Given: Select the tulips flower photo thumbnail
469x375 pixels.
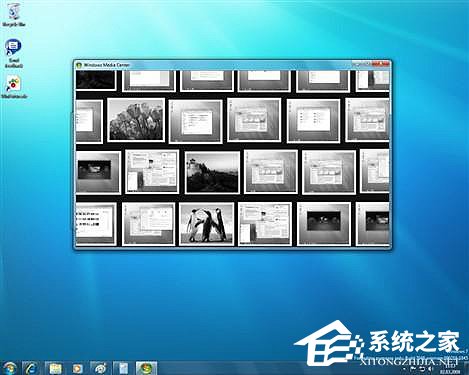Looking at the screenshot, I should 136,120.
